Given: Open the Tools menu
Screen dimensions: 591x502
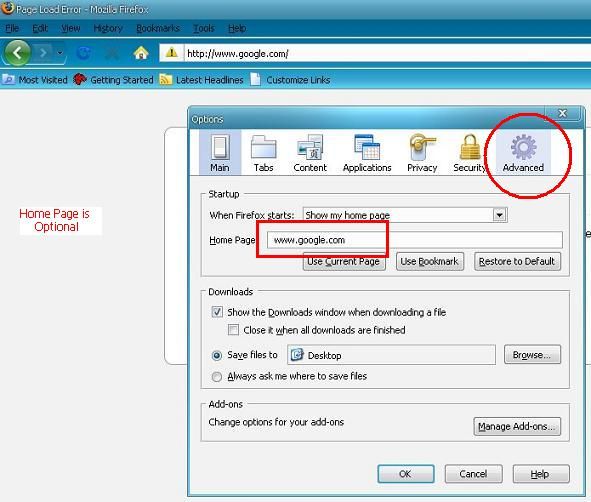Looking at the screenshot, I should 204,28.
